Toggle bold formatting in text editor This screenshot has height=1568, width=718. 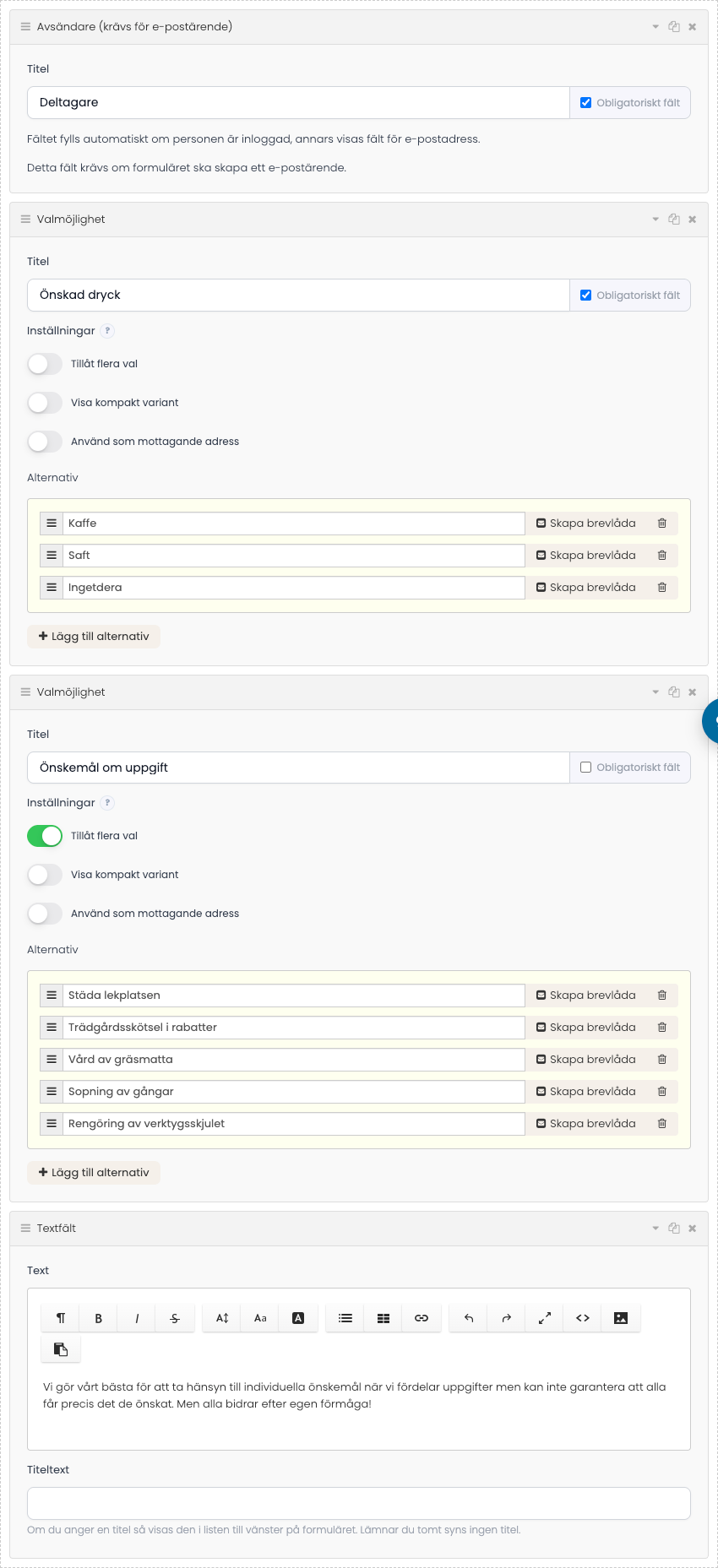pyautogui.click(x=99, y=1318)
